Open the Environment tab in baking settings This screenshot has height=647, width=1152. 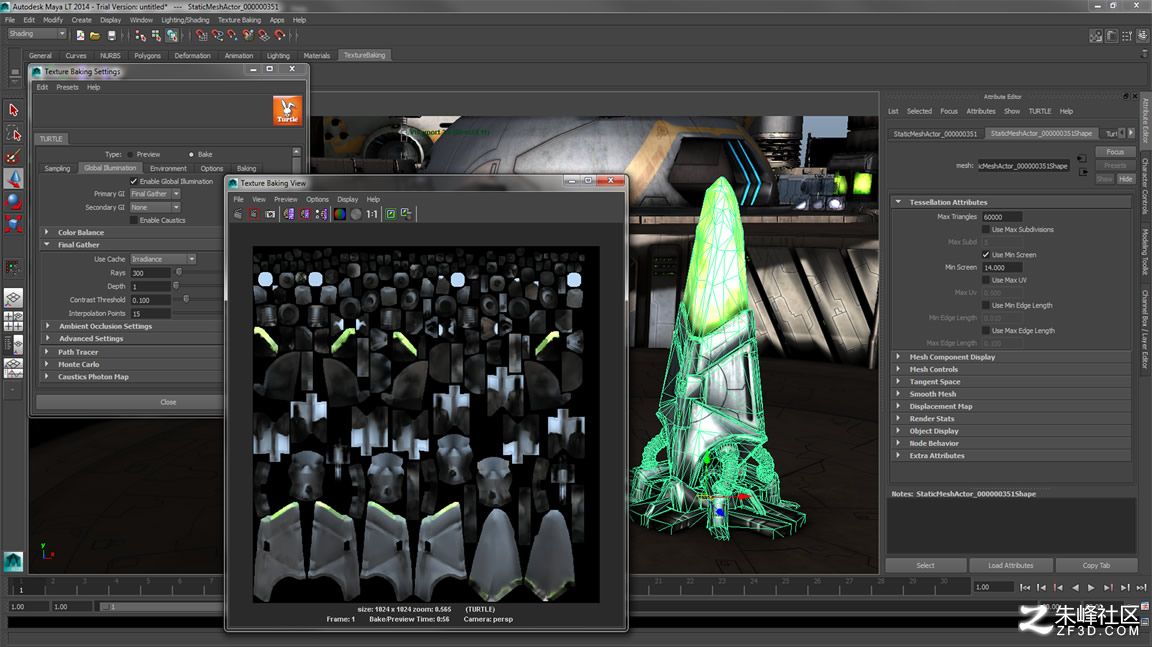coord(168,168)
